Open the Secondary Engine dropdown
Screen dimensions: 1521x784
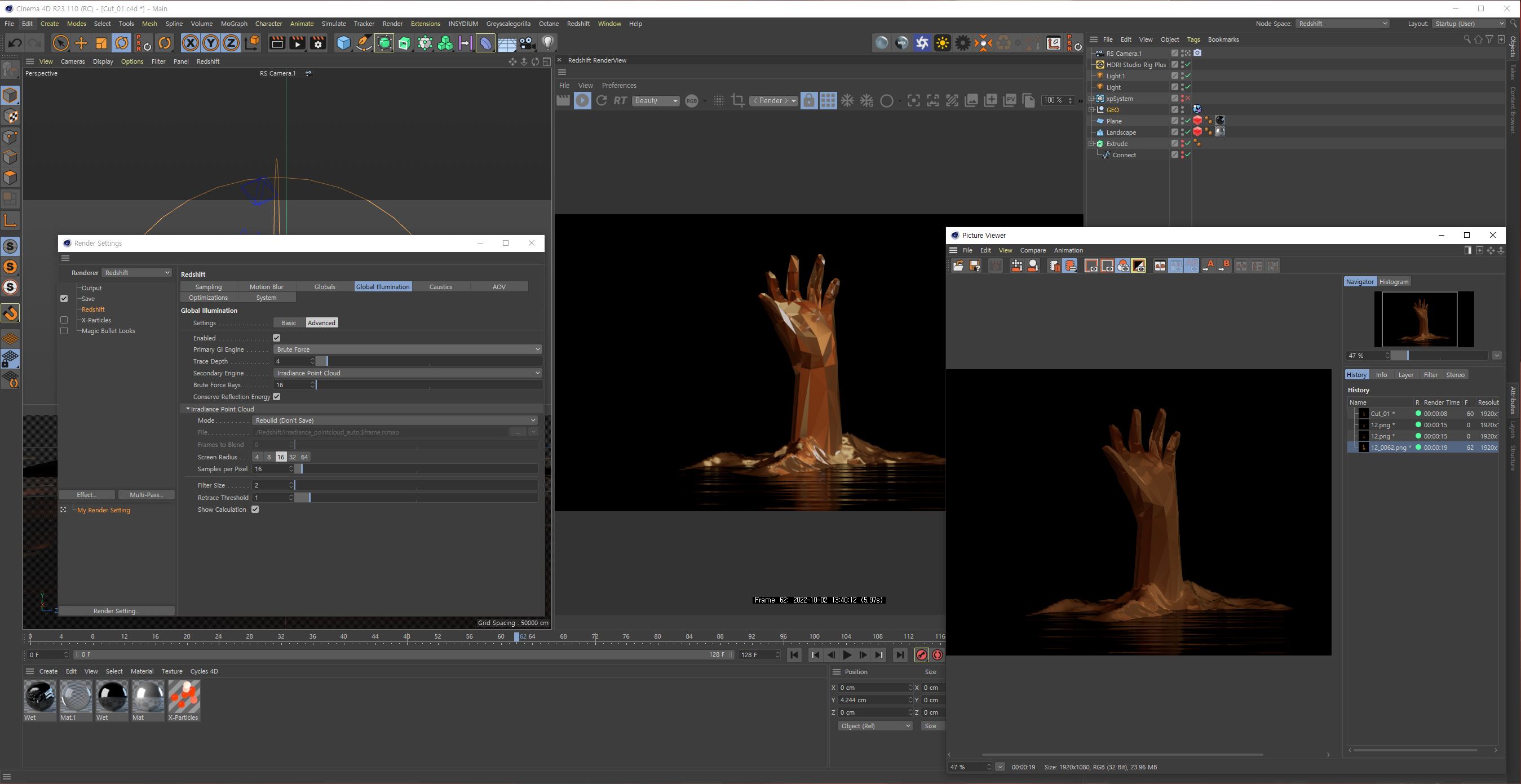point(408,373)
